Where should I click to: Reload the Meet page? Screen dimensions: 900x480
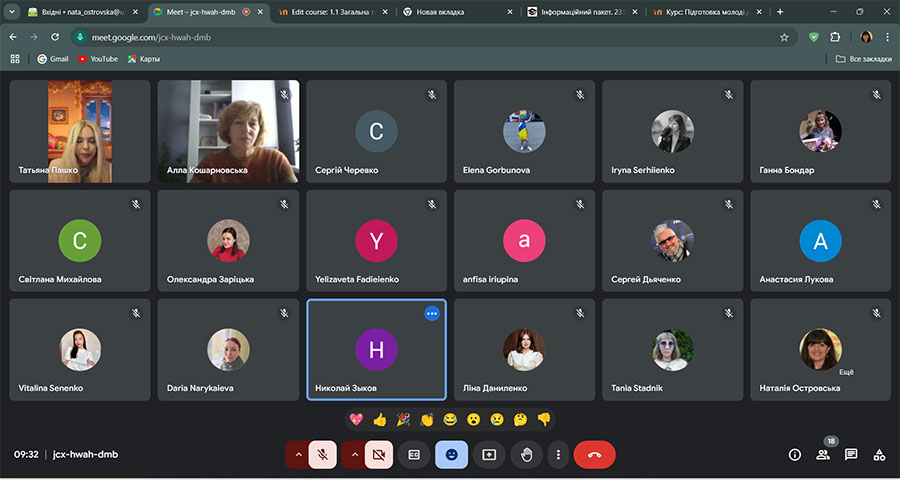[55, 37]
